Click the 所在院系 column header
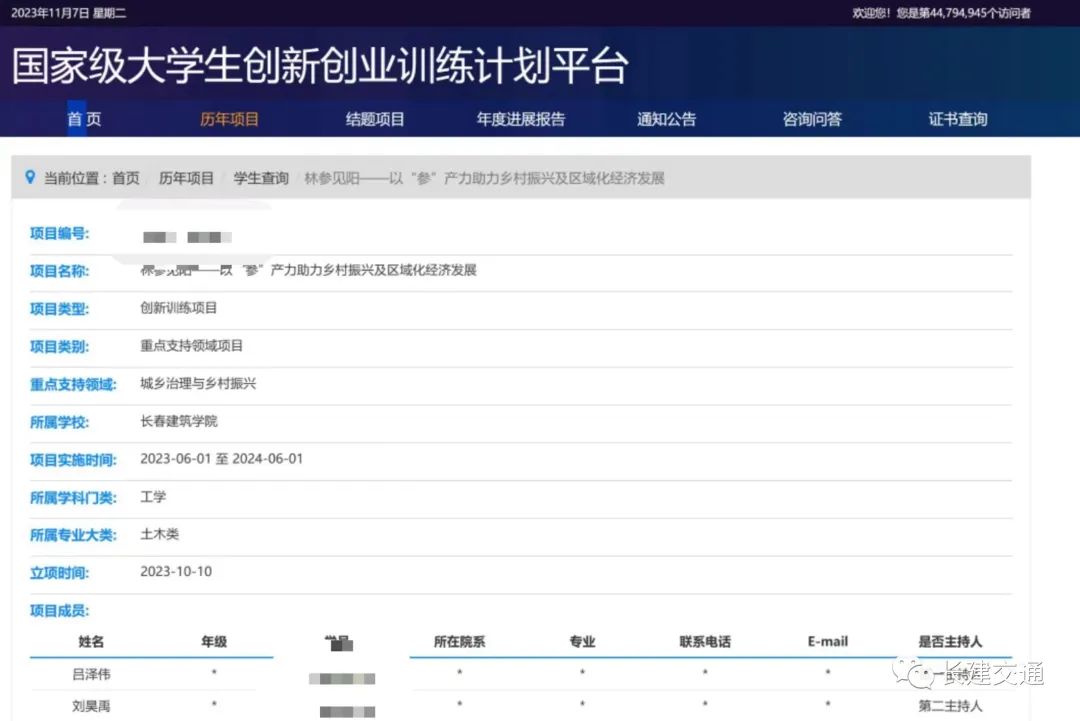 click(x=460, y=641)
